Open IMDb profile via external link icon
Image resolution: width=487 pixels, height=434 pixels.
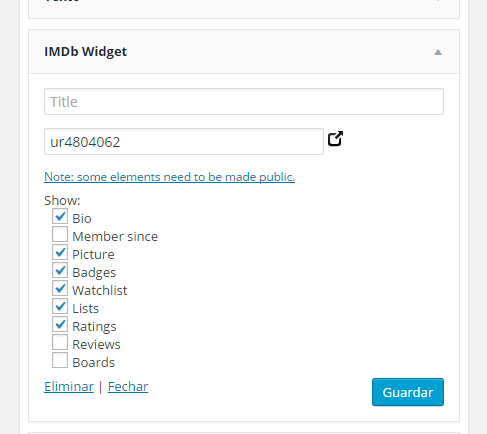coord(335,139)
